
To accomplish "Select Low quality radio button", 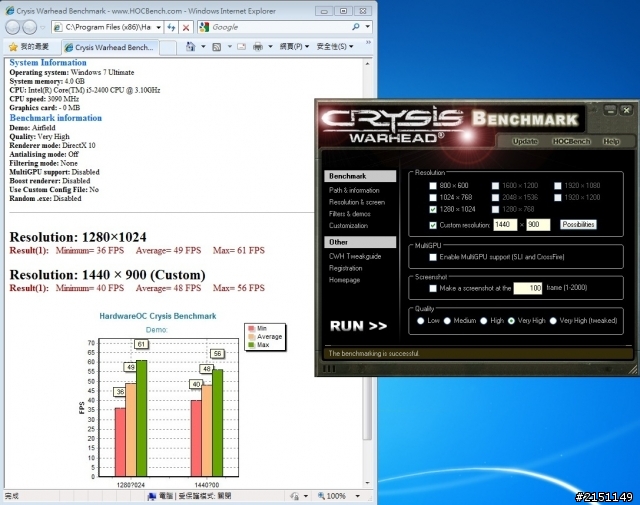I will (x=420, y=321).
